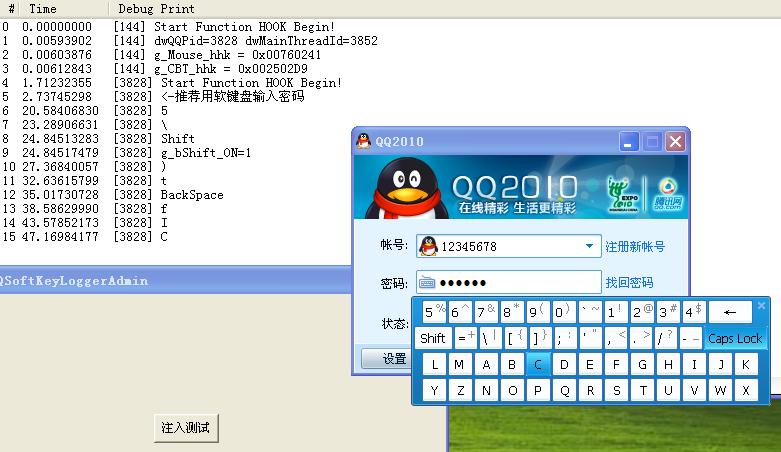Click the E key on soft keyboard
781x452 pixels.
tap(590, 364)
